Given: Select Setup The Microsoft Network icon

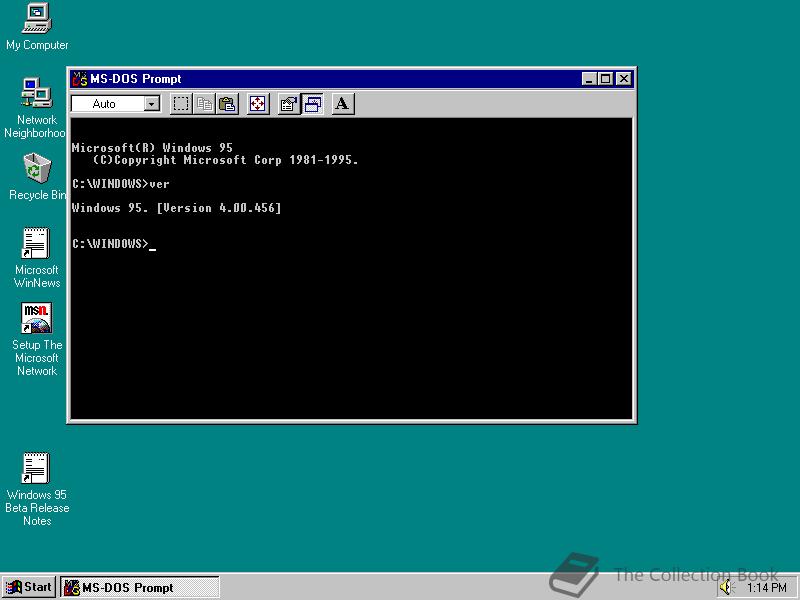Looking at the screenshot, I should pos(37,339).
